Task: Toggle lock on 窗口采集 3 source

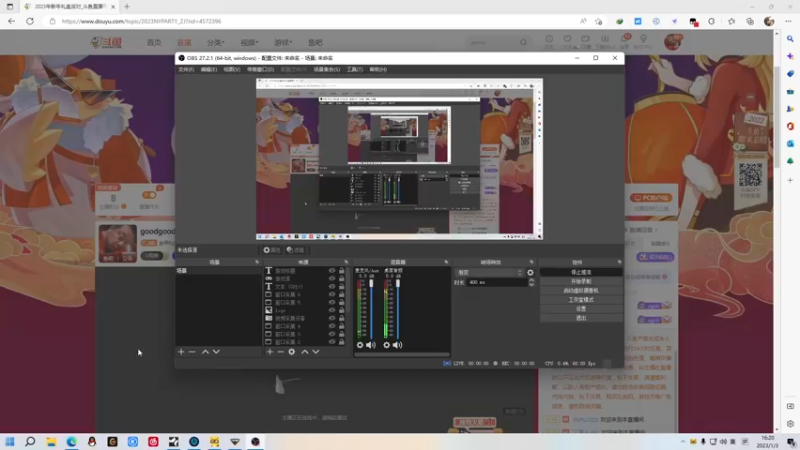Action: (341, 334)
